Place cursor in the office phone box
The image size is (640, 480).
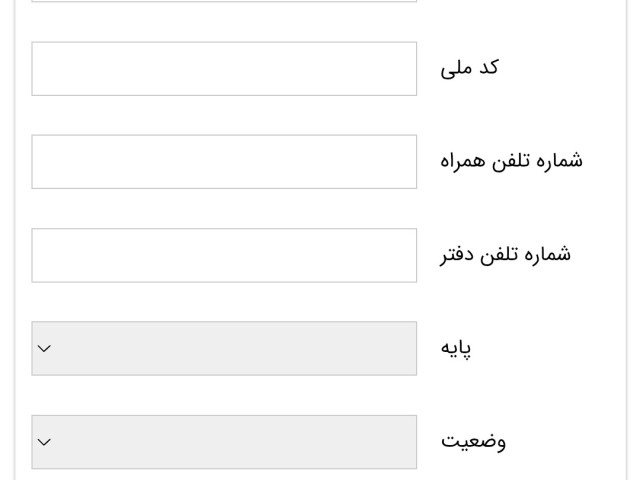click(224, 255)
